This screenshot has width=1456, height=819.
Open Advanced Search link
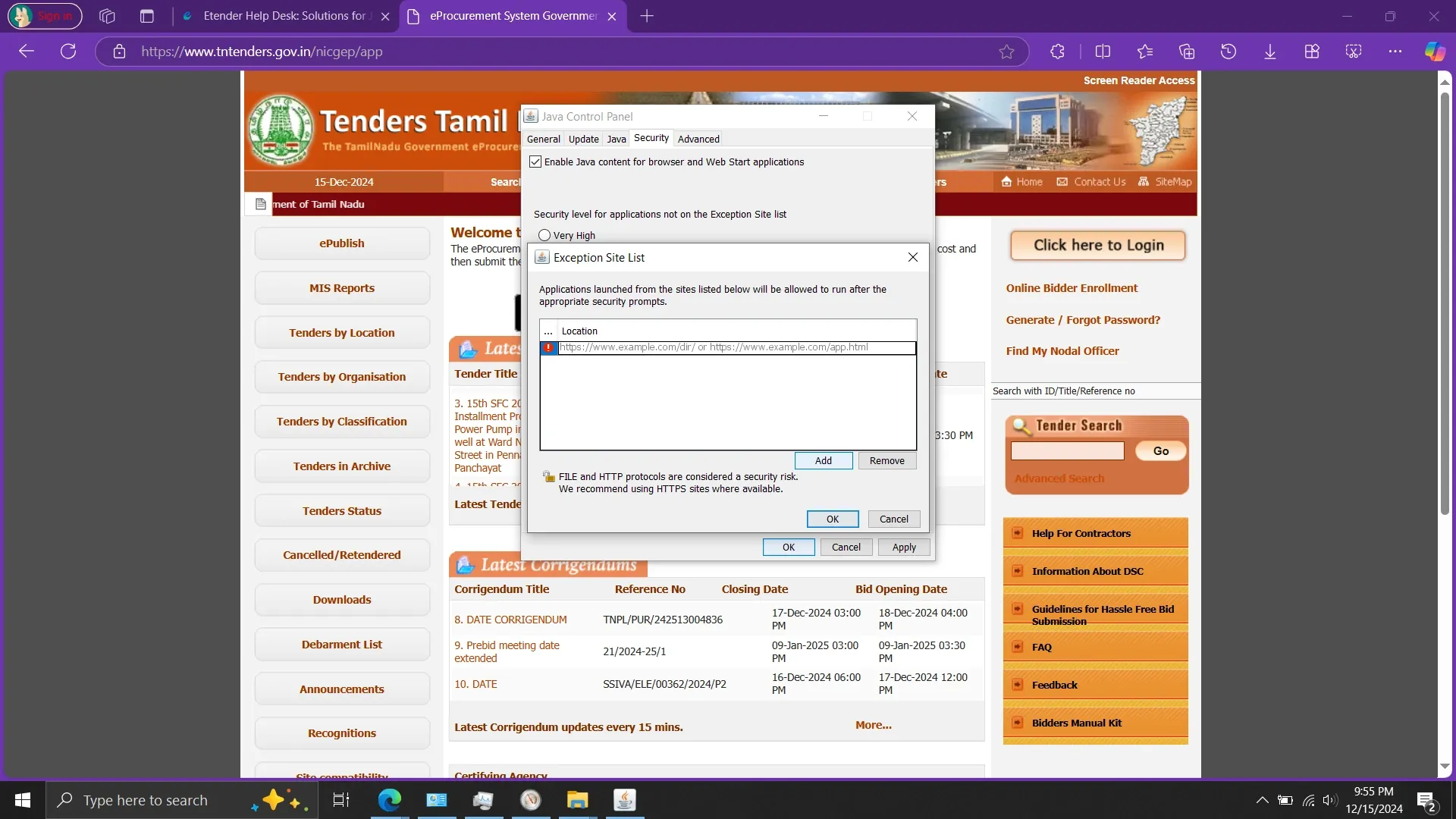pyautogui.click(x=1059, y=479)
